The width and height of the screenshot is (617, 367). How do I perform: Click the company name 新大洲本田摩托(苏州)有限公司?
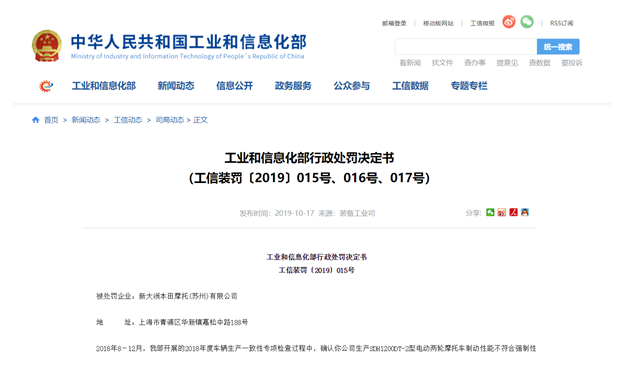pos(188,296)
